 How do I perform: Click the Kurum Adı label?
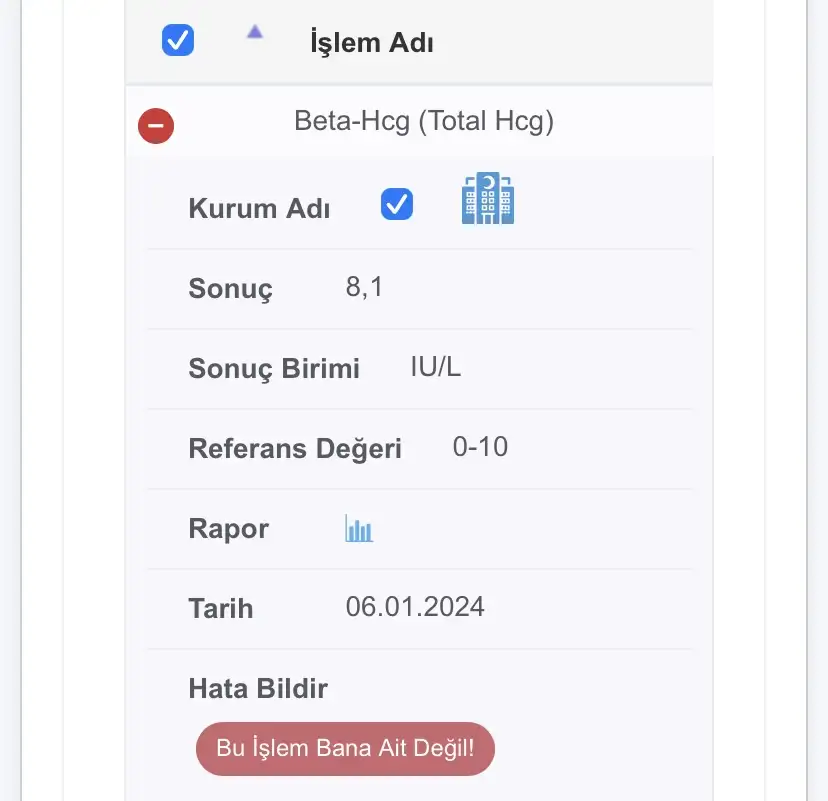click(259, 208)
